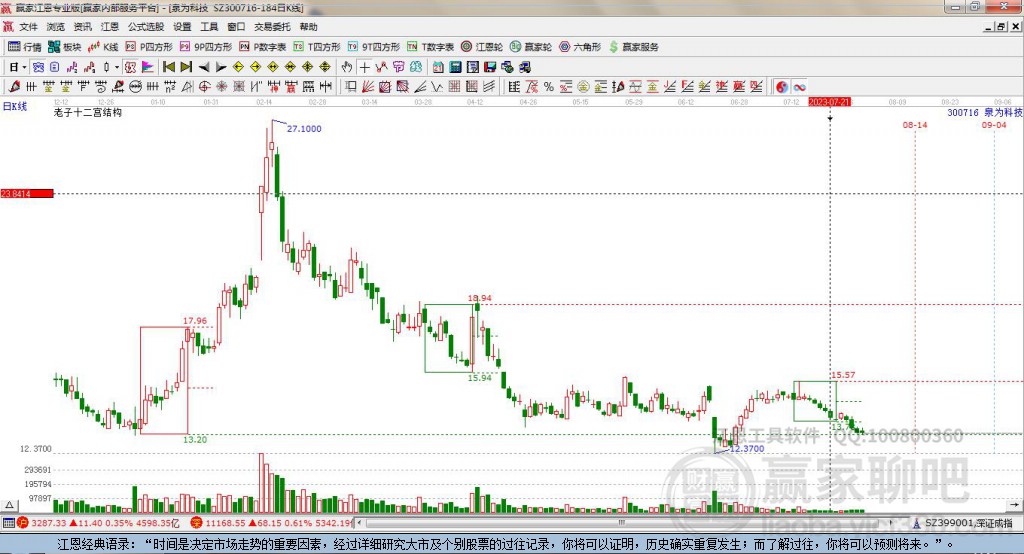Click the calendar icon in toolbar
The image size is (1024, 554).
click(438, 67)
